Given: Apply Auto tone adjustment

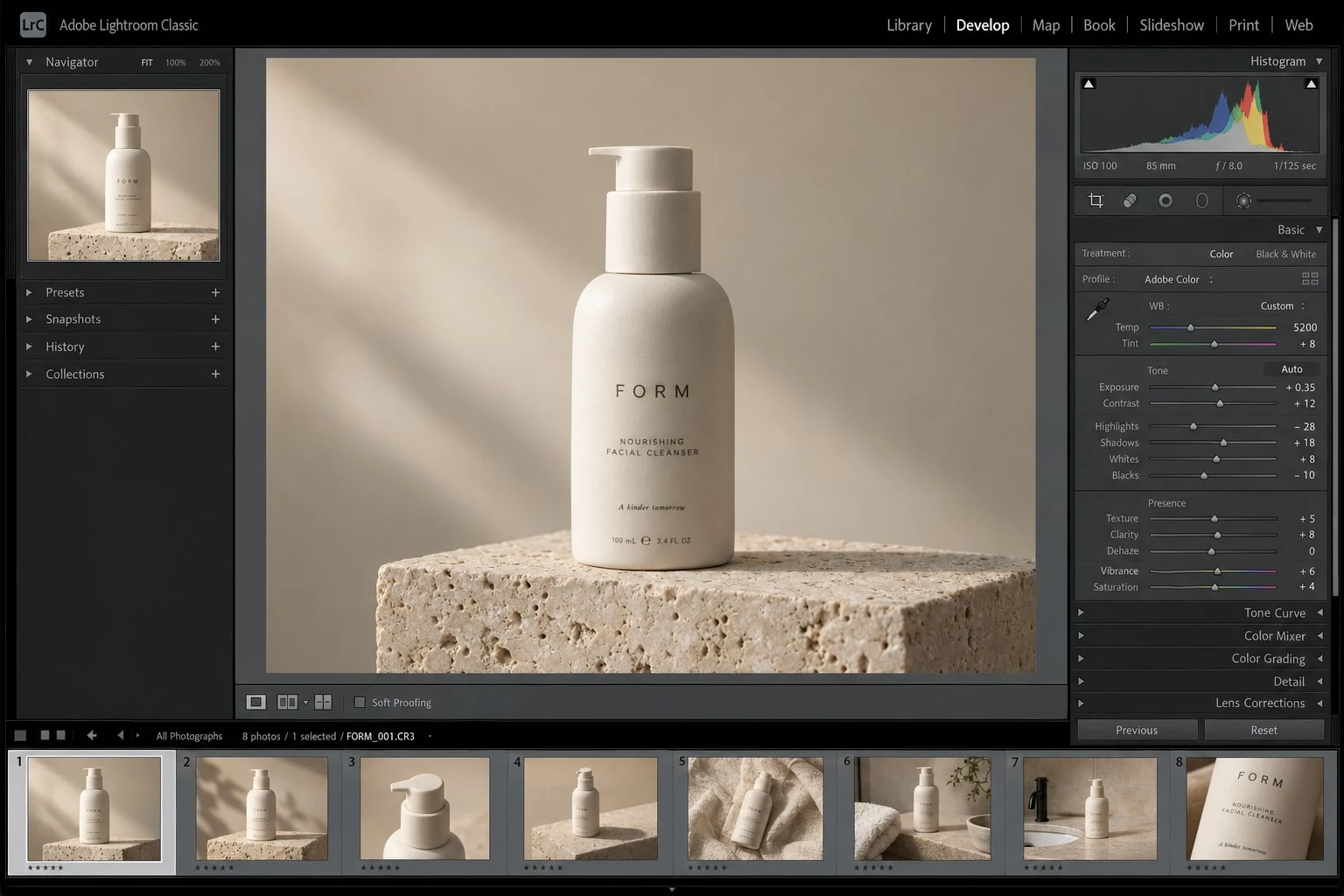Looking at the screenshot, I should coord(1291,369).
